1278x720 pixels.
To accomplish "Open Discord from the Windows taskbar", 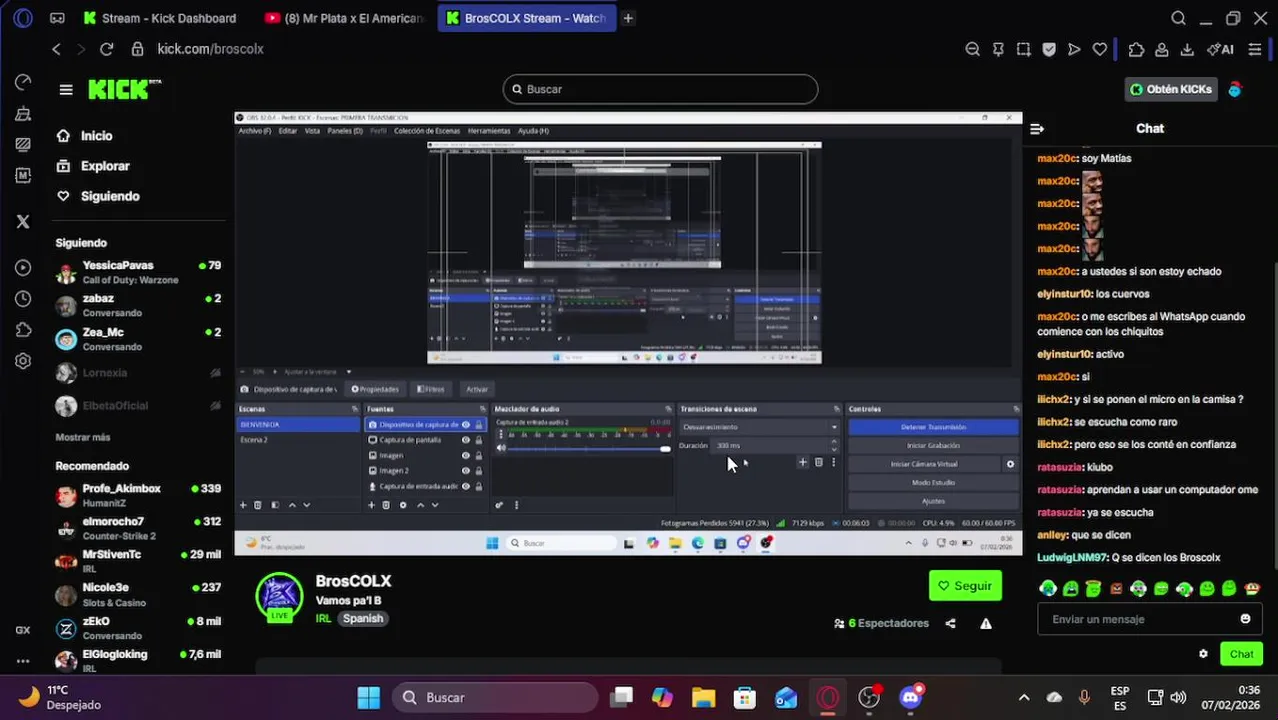I will [x=910, y=697].
